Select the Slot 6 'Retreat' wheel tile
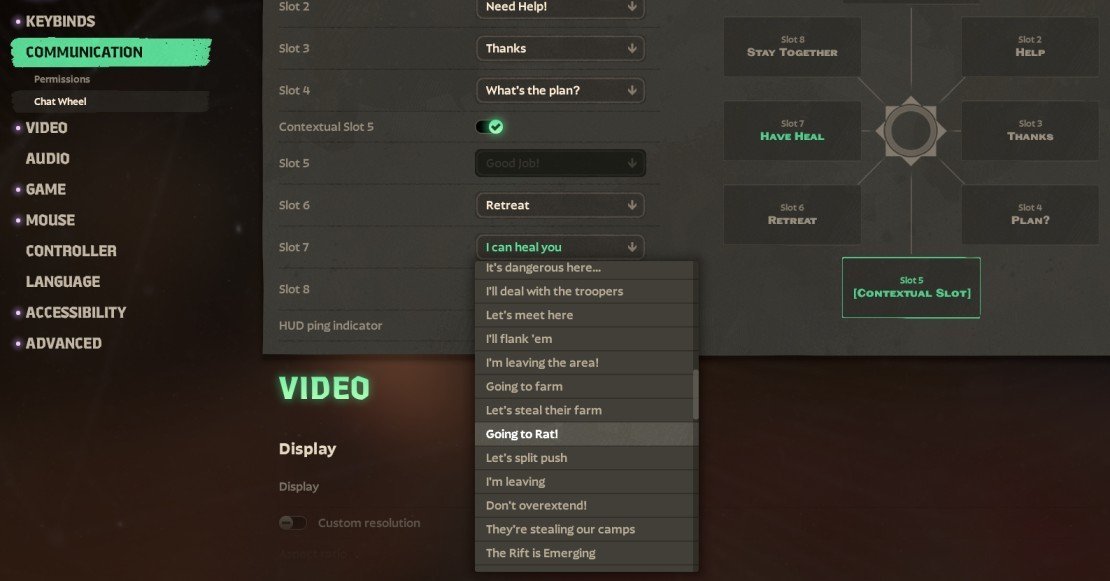1110x581 pixels. (x=792, y=215)
